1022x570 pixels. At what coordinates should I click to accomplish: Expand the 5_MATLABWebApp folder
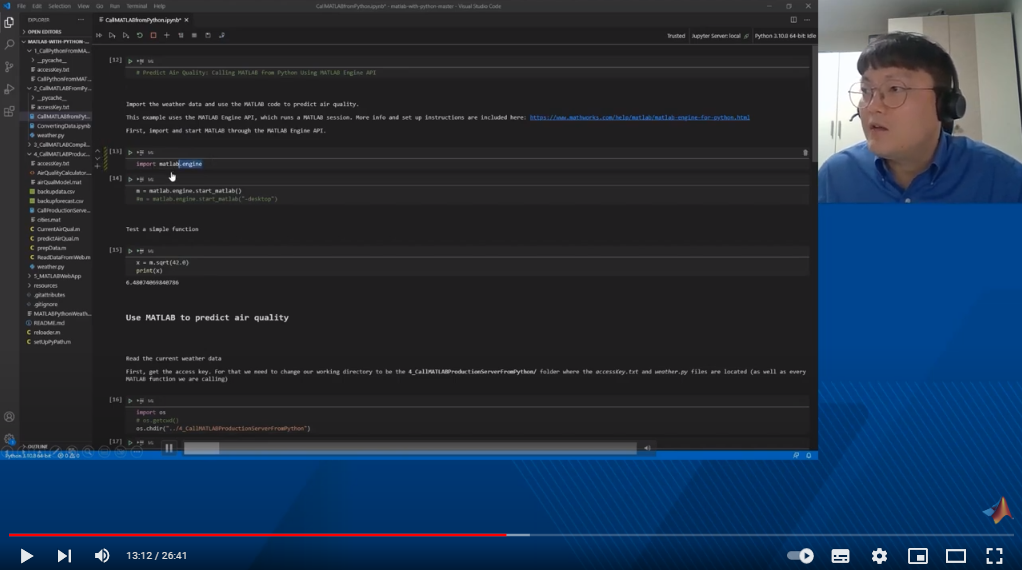point(54,276)
